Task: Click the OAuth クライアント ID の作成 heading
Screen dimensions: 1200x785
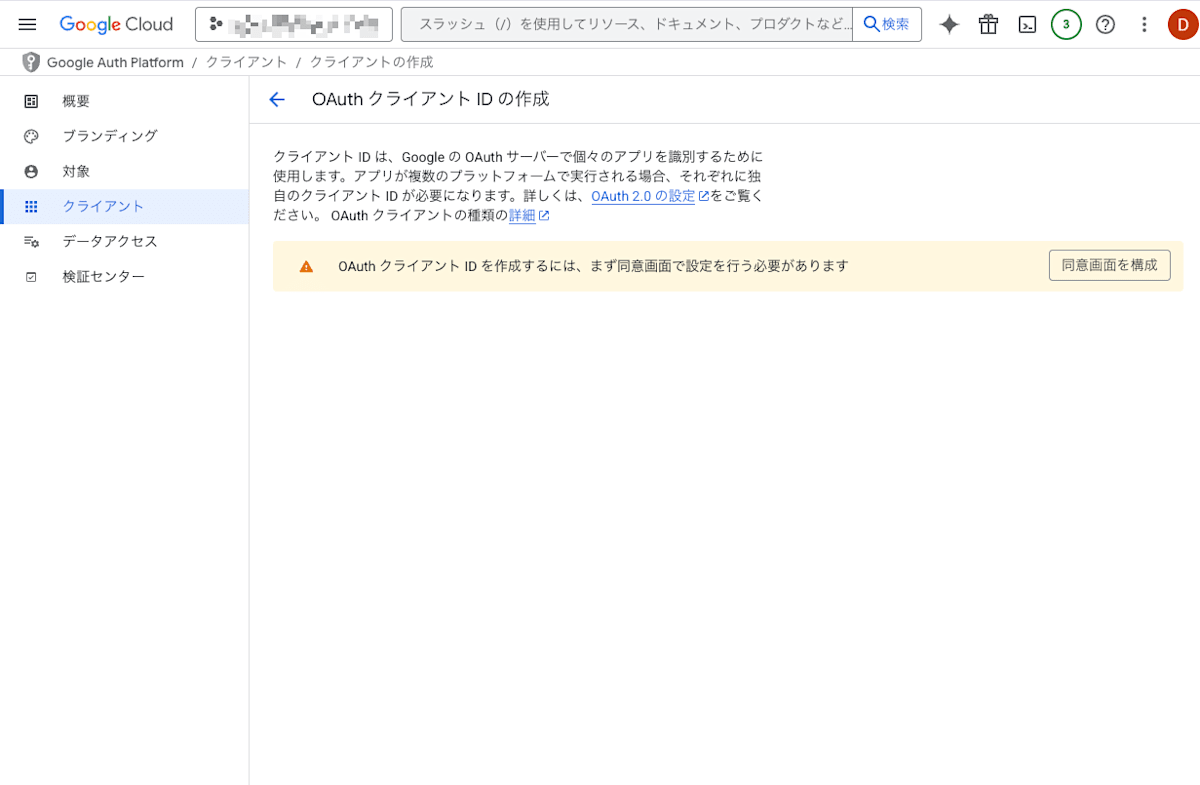Action: 431,99
